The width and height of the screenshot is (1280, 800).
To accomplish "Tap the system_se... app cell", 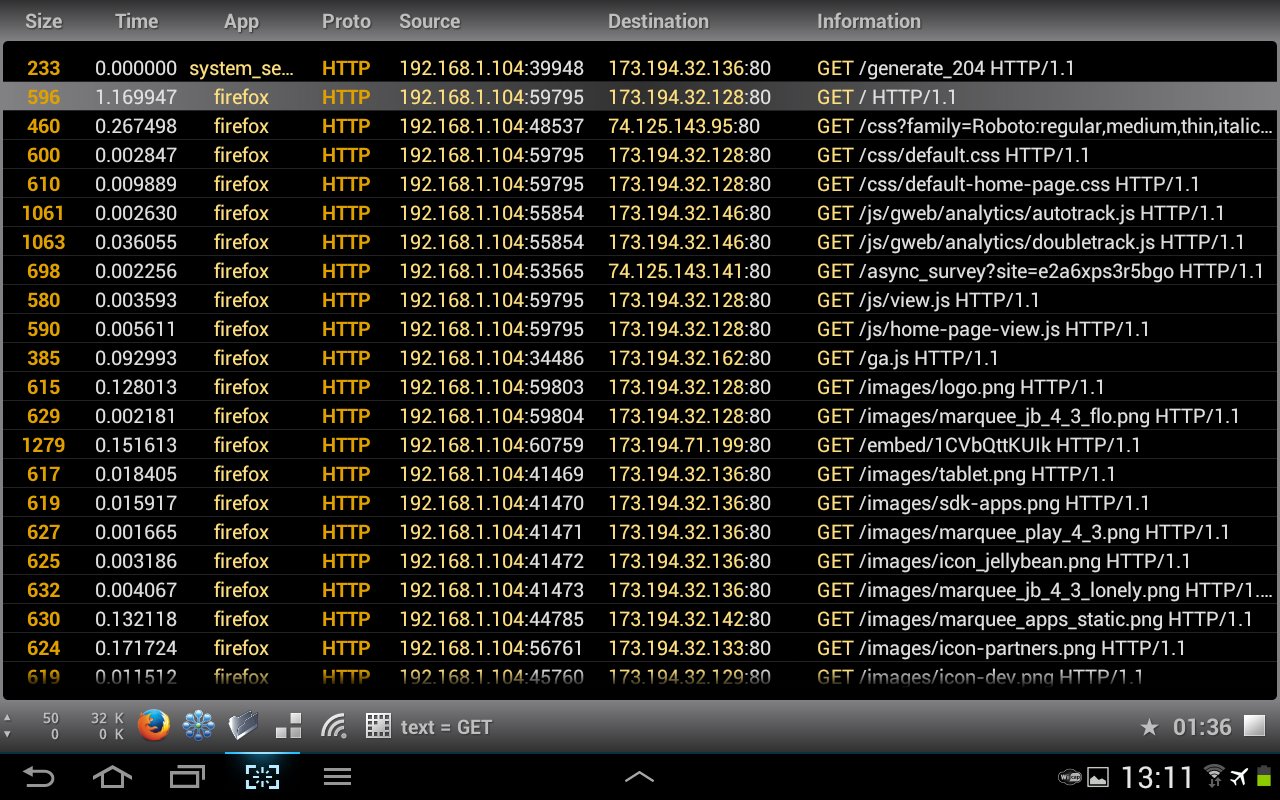I will (x=241, y=69).
